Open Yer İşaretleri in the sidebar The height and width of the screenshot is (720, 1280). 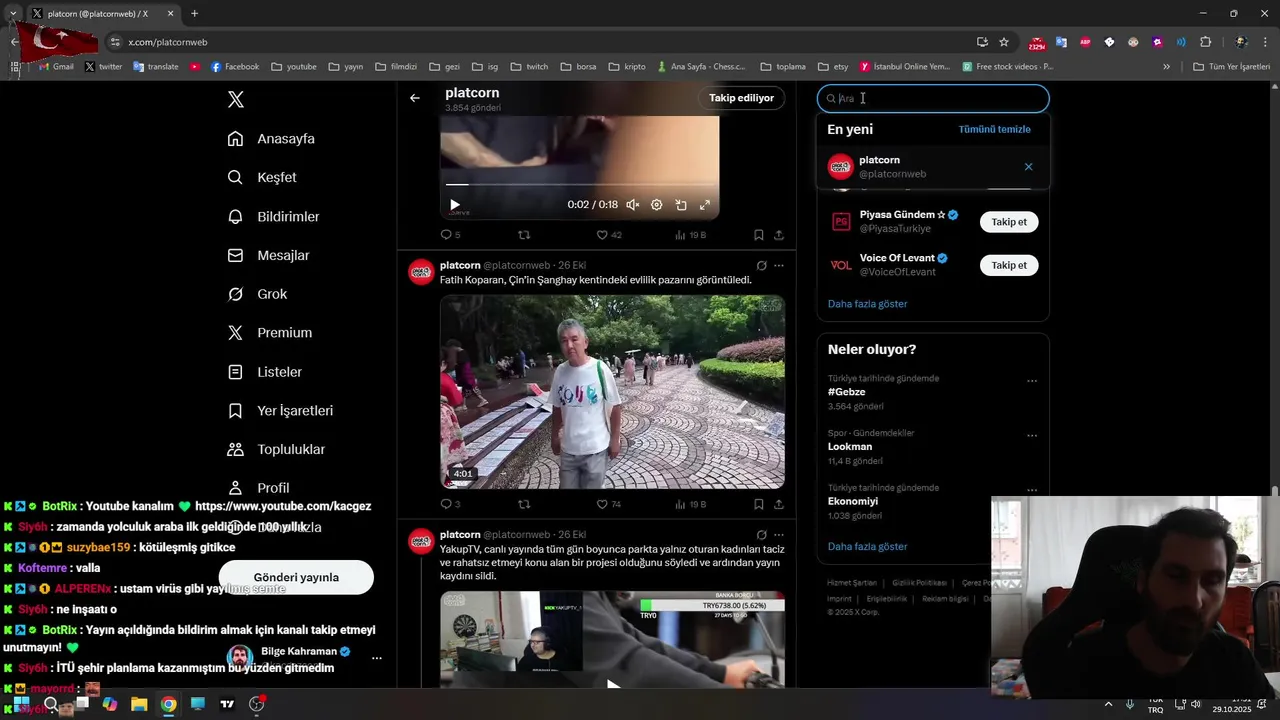tap(281, 411)
